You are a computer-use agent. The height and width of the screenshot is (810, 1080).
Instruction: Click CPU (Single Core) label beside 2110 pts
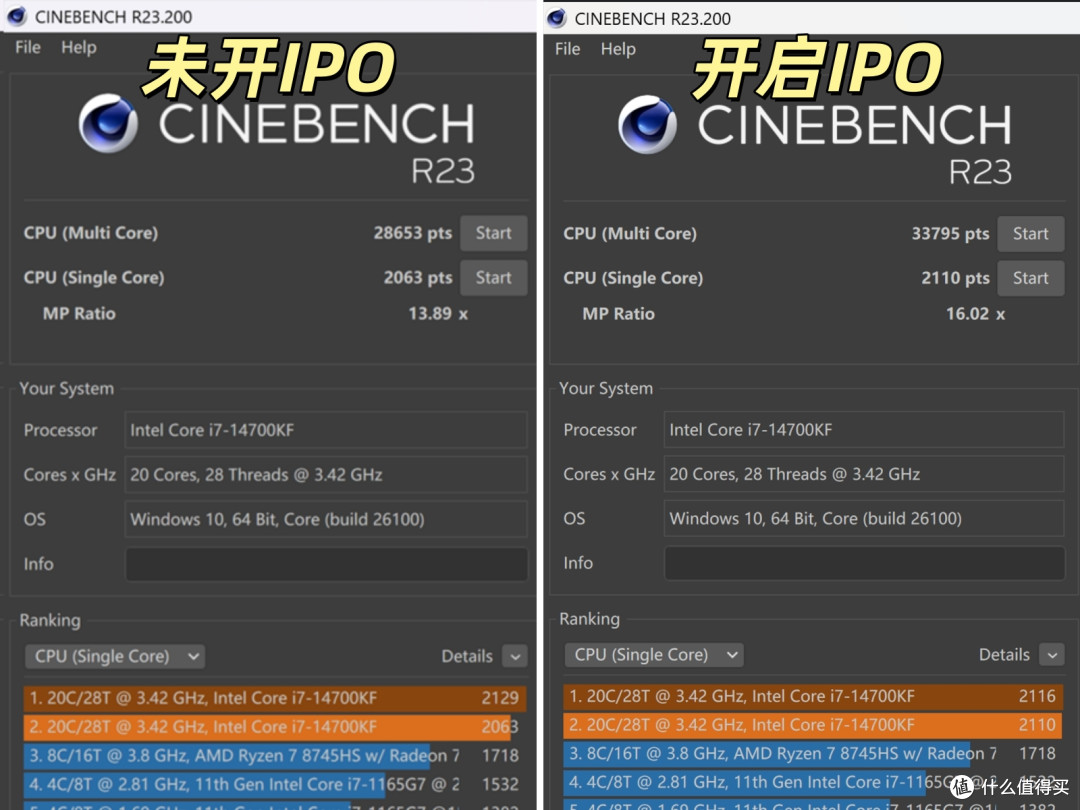point(633,278)
